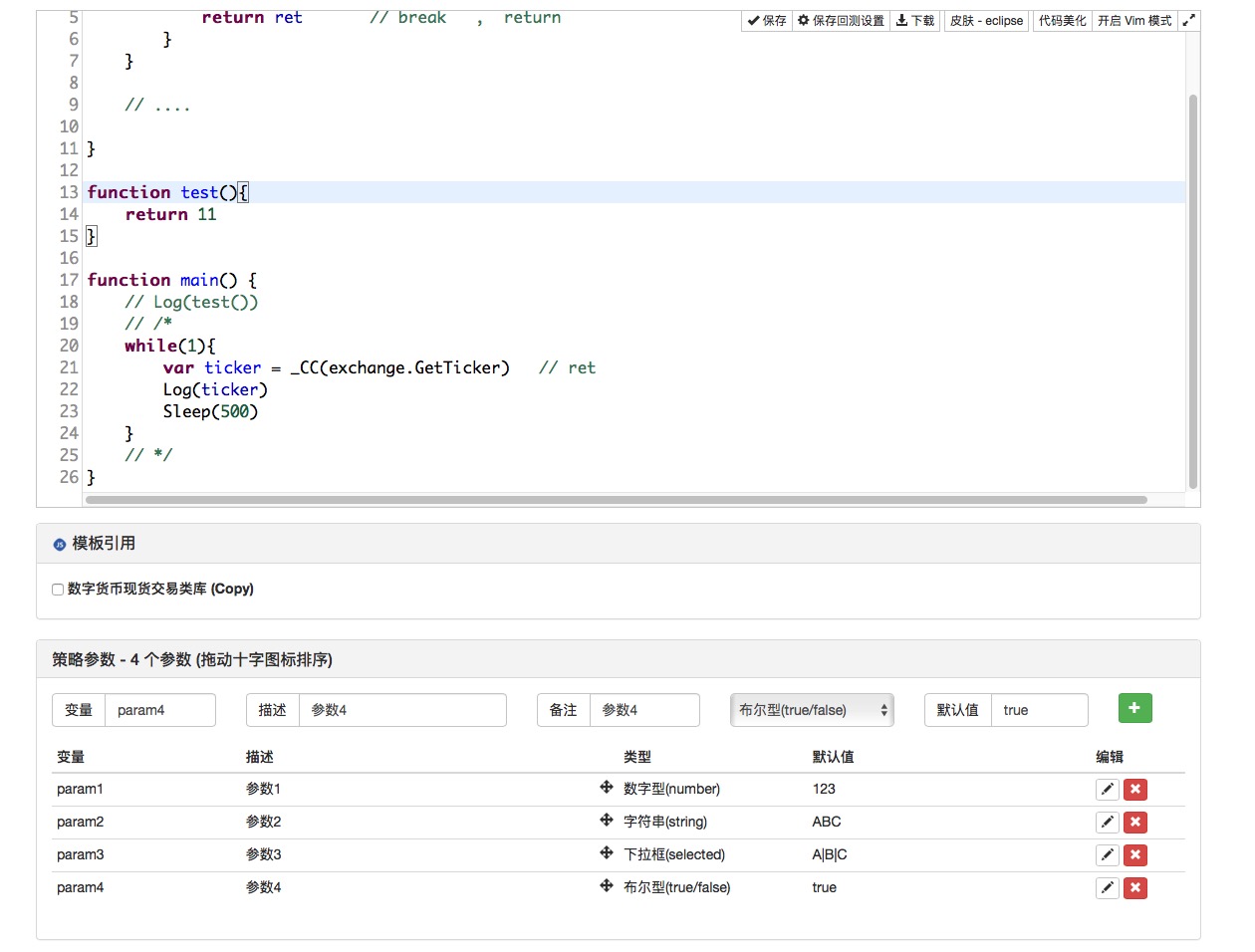Click the default value 123 cell
This screenshot has width=1255, height=952.
pos(824,789)
